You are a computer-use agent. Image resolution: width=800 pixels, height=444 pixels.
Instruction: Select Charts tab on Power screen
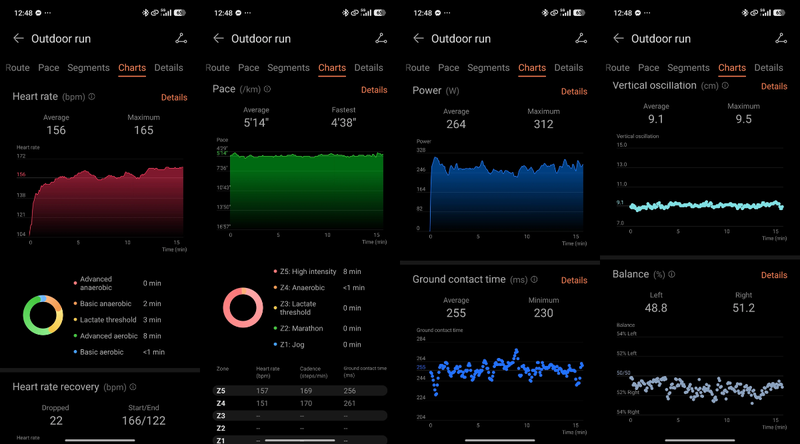(532, 68)
